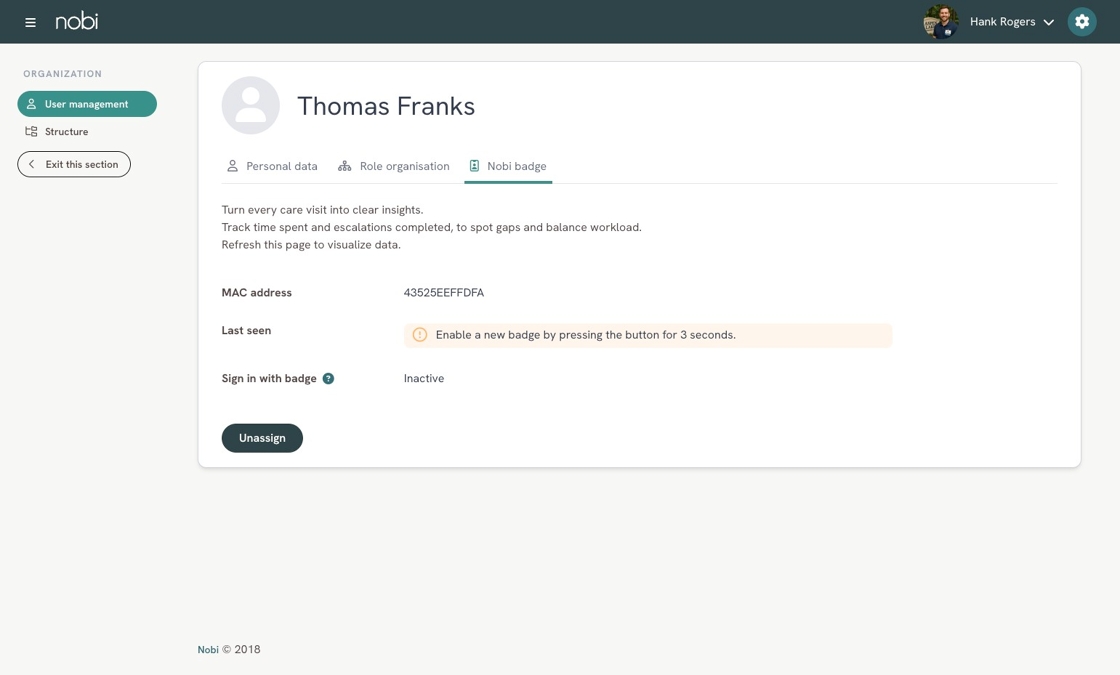Image resolution: width=1120 pixels, height=675 pixels.
Task: Click the User management person icon
Action: click(32, 104)
